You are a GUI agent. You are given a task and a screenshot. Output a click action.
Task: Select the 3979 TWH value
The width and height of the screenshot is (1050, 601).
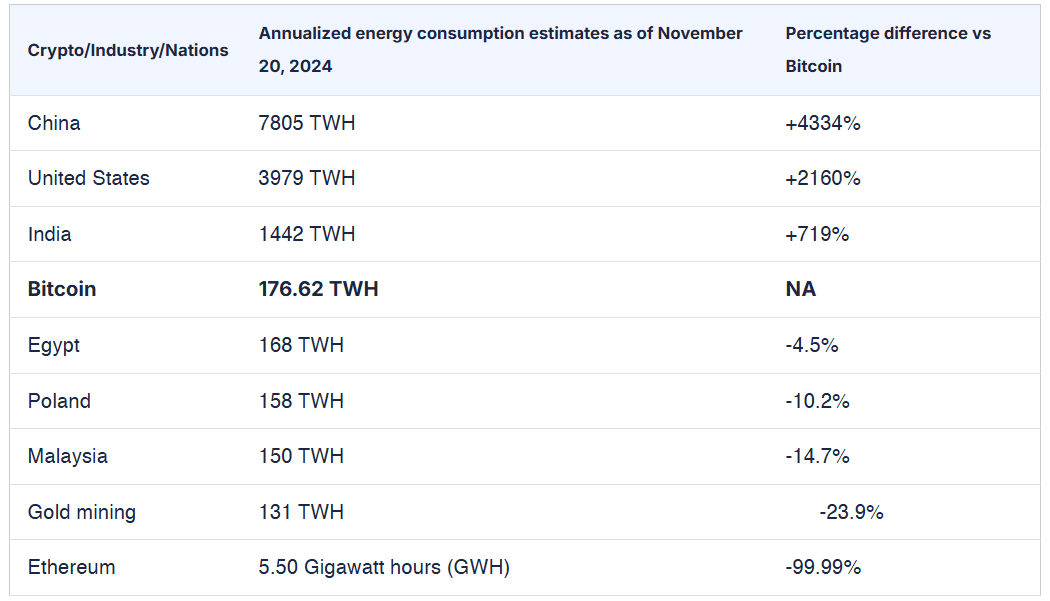tap(307, 178)
